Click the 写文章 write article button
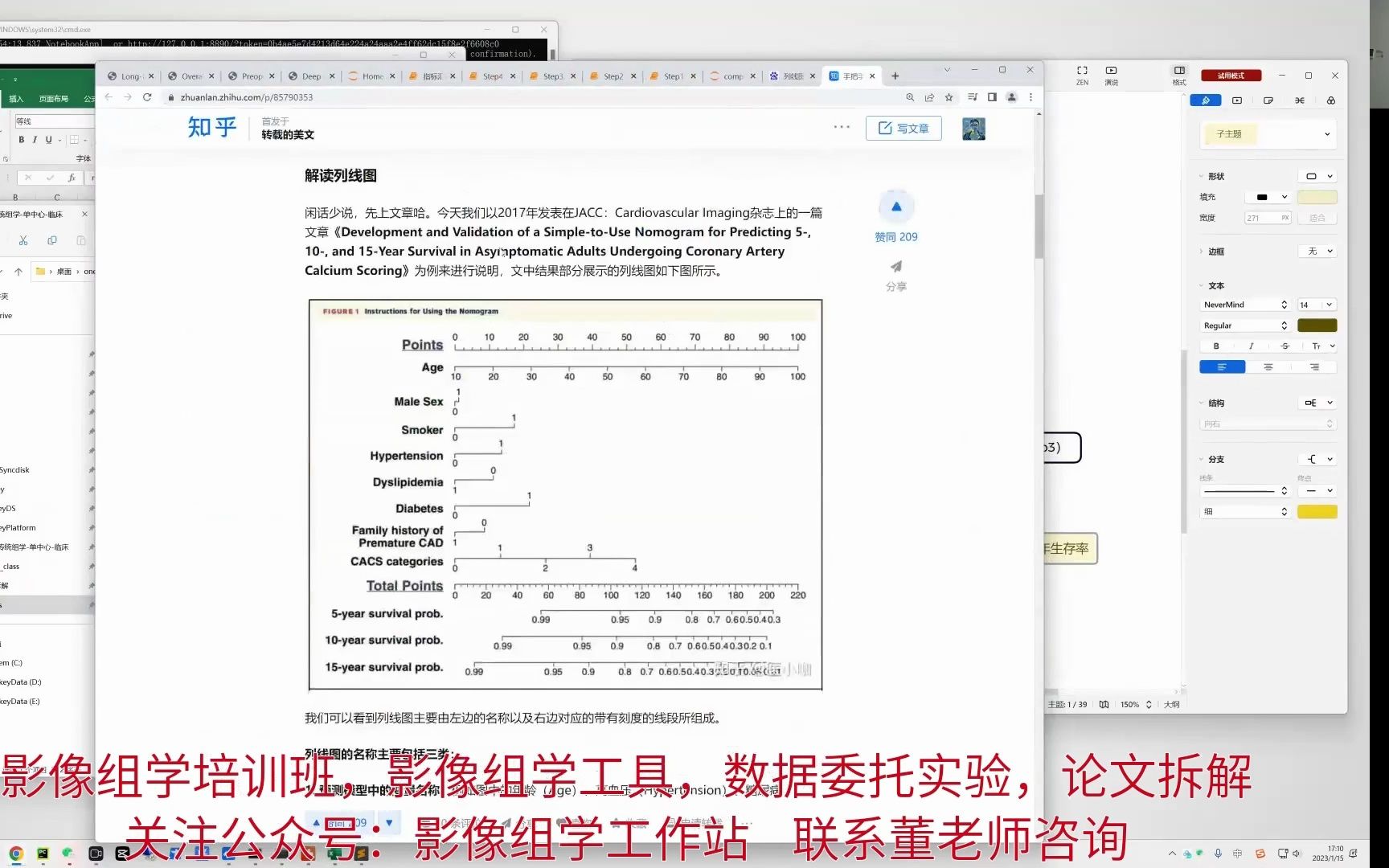Image resolution: width=1389 pixels, height=868 pixels. click(x=903, y=128)
